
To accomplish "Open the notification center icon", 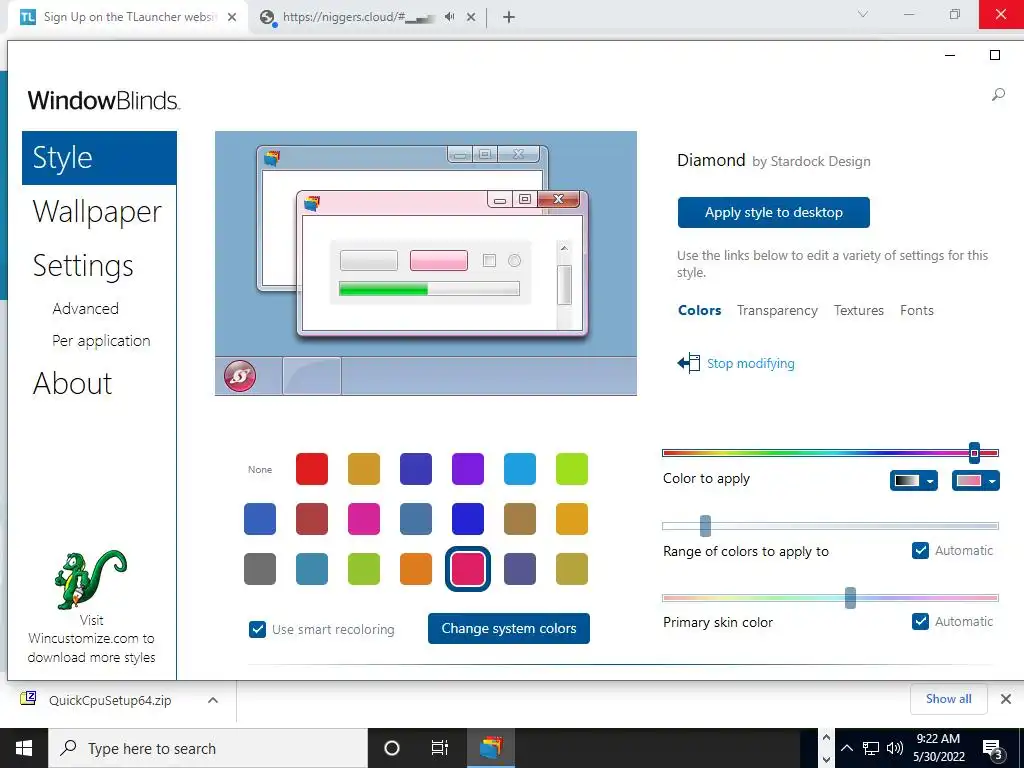I will click(992, 749).
